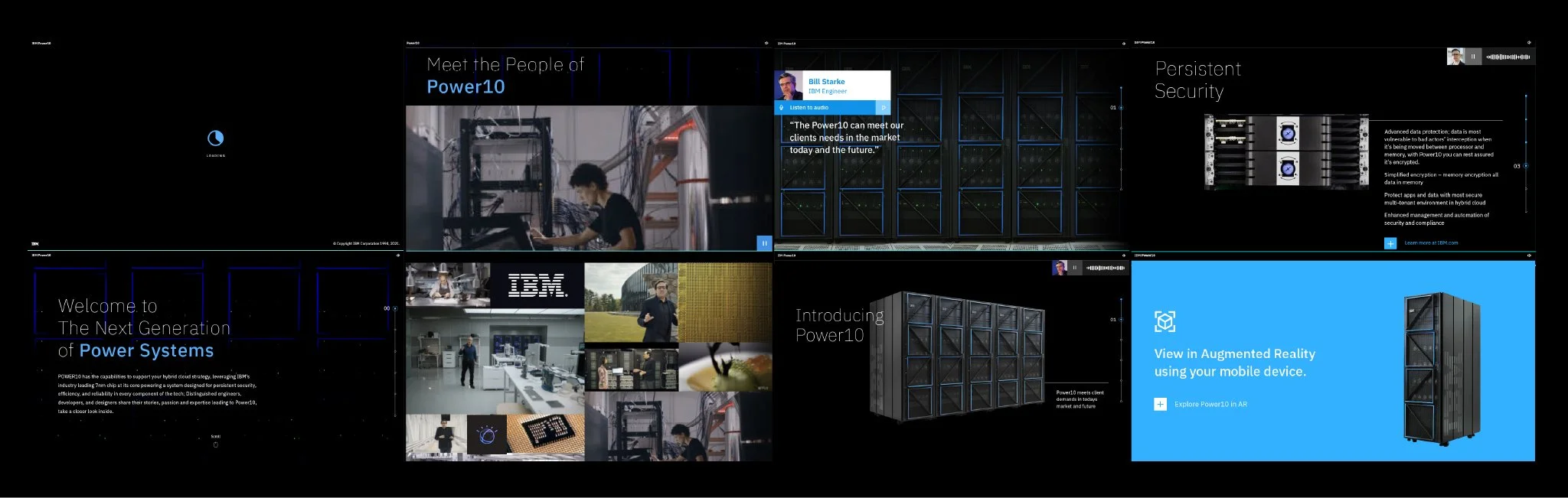This screenshot has height=498, width=1568.
Task: Open the chef in kitchen collage tile
Action: pyautogui.click(x=448, y=285)
